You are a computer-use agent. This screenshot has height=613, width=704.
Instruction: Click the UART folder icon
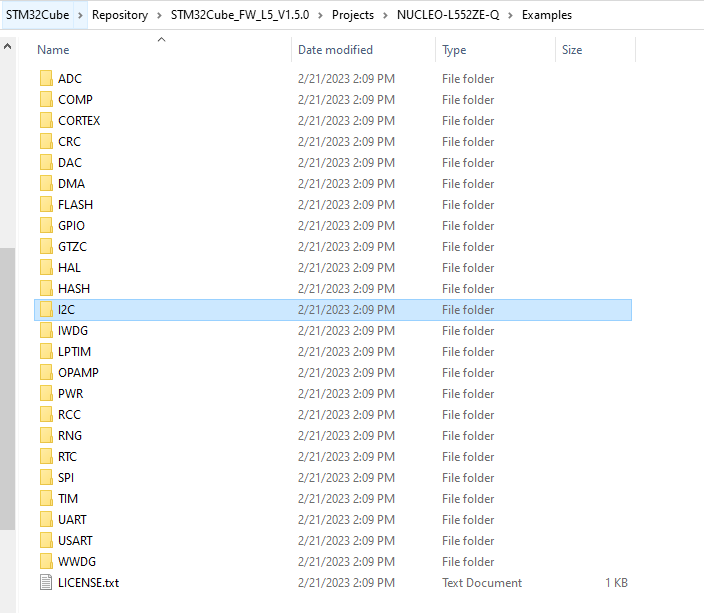pos(46,519)
